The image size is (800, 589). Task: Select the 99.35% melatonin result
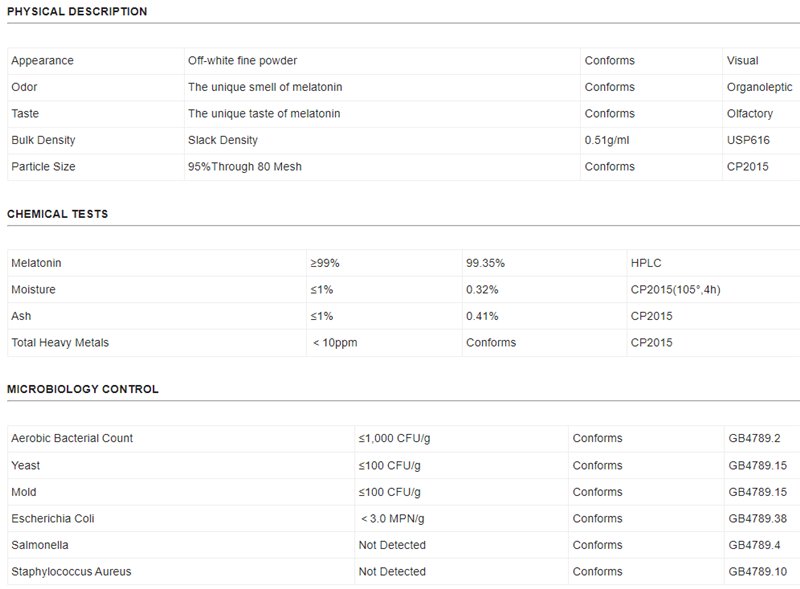click(x=485, y=263)
